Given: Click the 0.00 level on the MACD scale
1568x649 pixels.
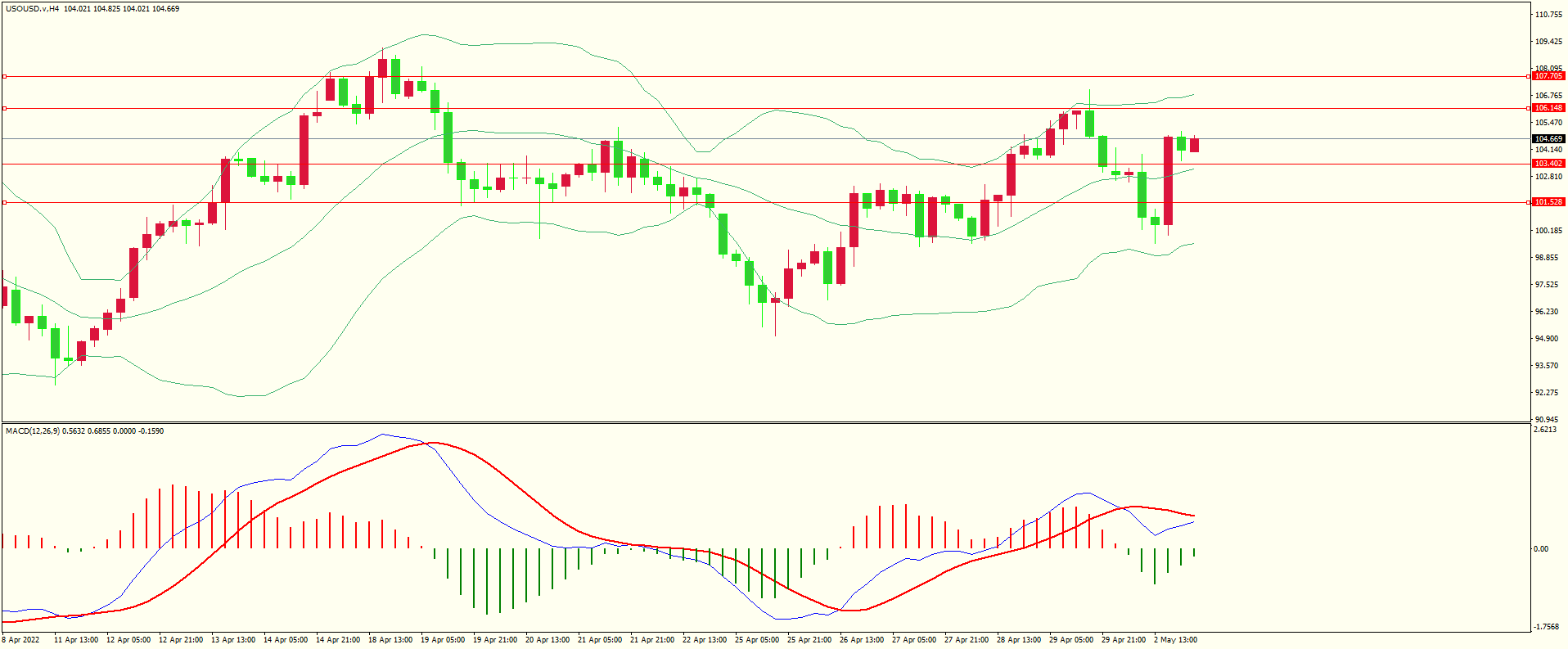Looking at the screenshot, I should pyautogui.click(x=1541, y=549).
